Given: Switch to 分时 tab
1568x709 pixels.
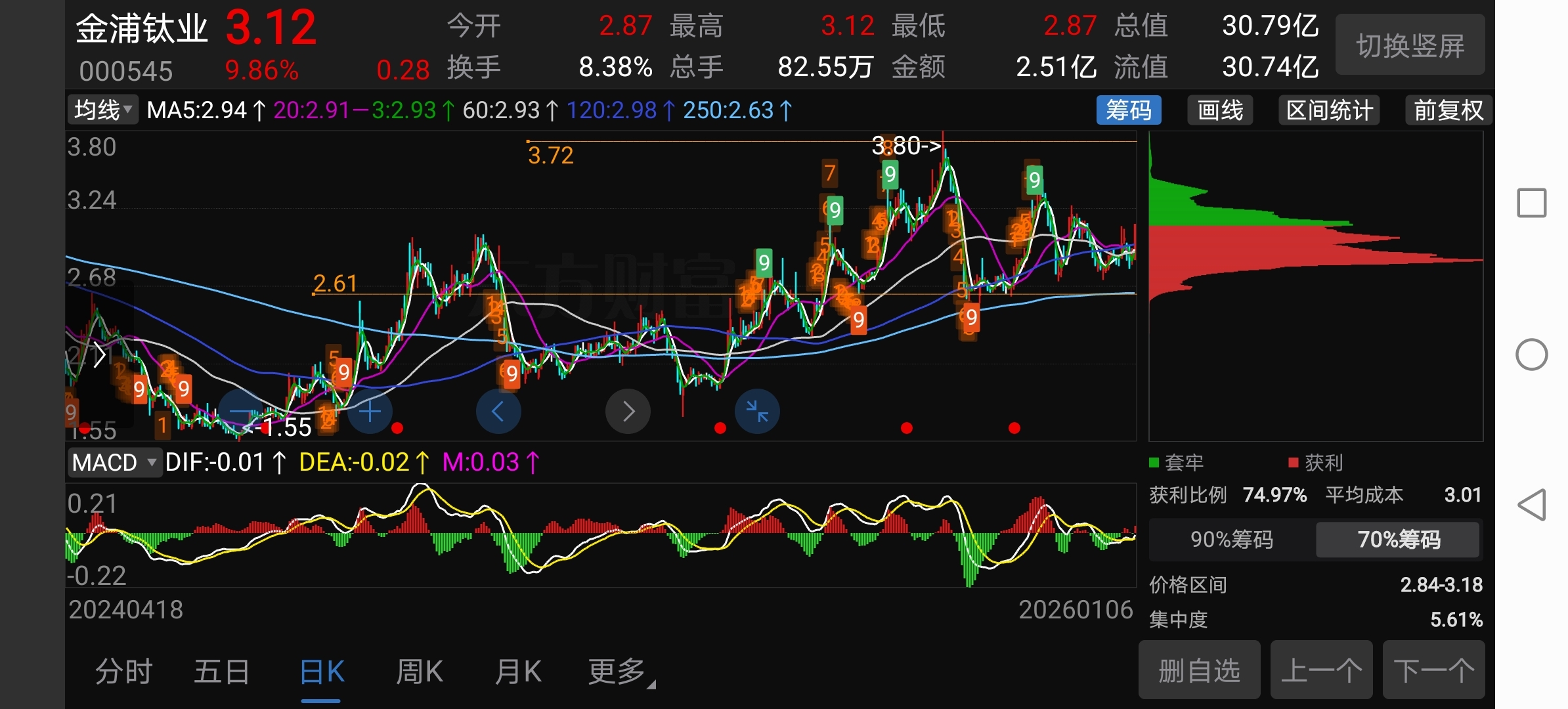Looking at the screenshot, I should [x=124, y=672].
